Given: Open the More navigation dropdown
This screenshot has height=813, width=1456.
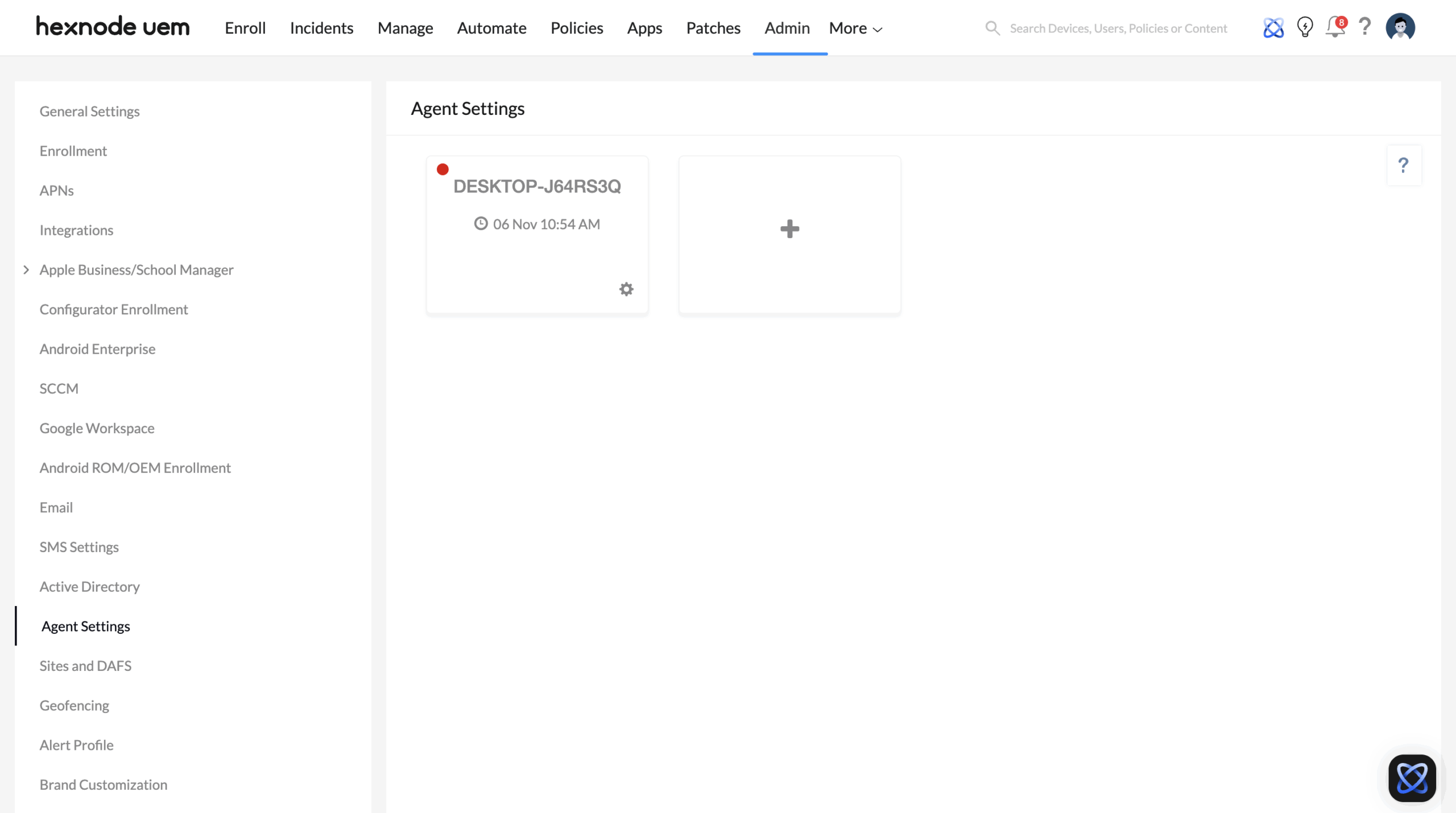Looking at the screenshot, I should click(855, 28).
